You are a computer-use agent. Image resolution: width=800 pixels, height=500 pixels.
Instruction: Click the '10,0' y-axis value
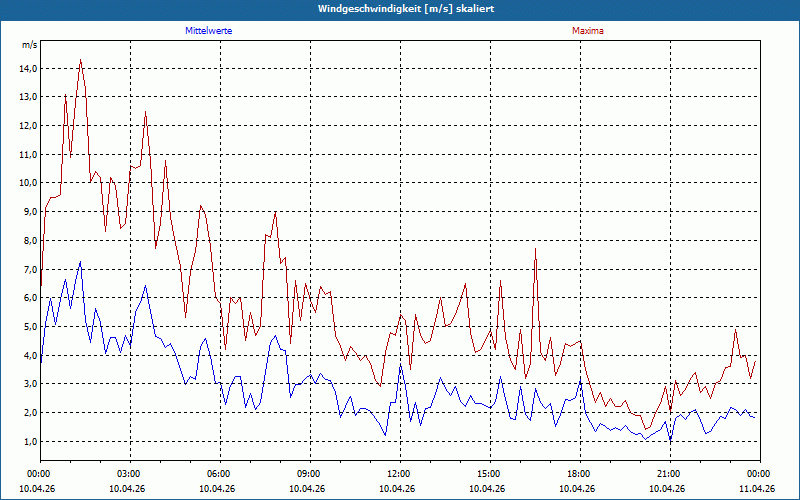pos(29,183)
